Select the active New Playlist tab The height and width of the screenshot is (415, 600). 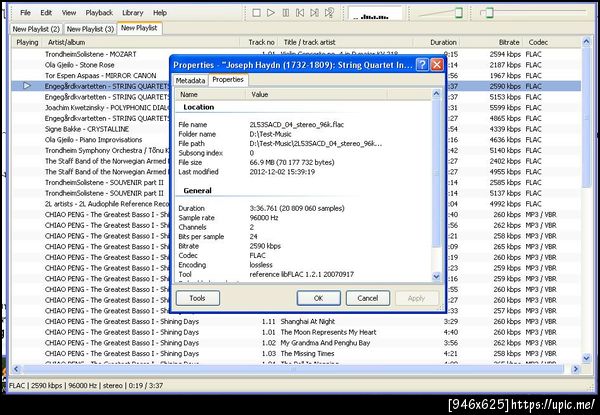(x=139, y=28)
